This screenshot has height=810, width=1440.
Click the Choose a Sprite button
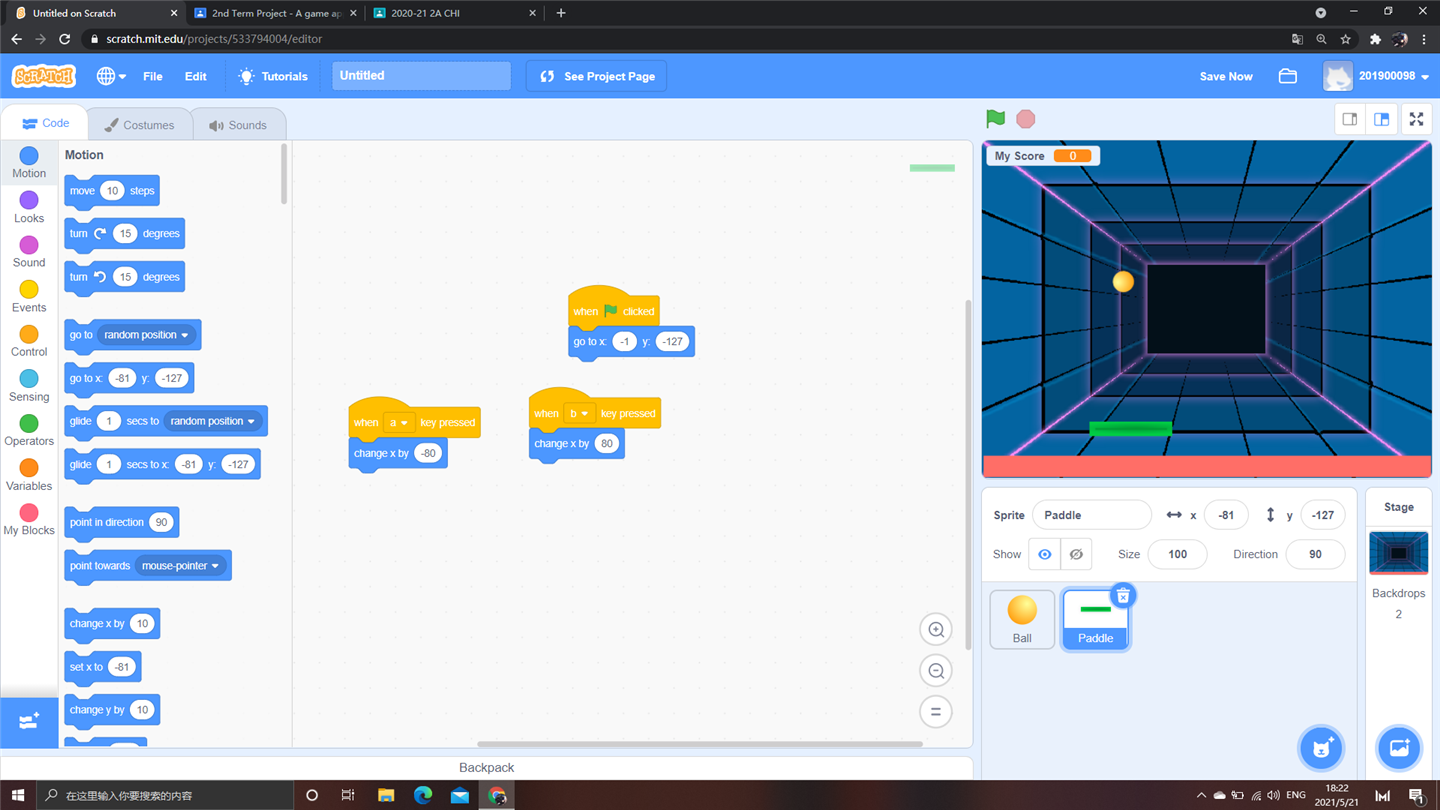point(1321,748)
